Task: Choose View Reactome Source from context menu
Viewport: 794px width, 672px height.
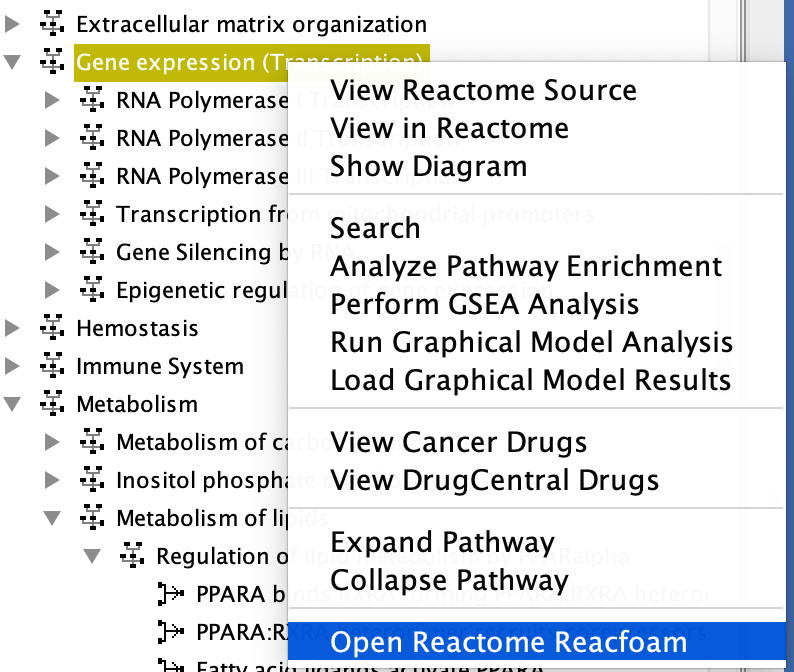Action: [537, 90]
